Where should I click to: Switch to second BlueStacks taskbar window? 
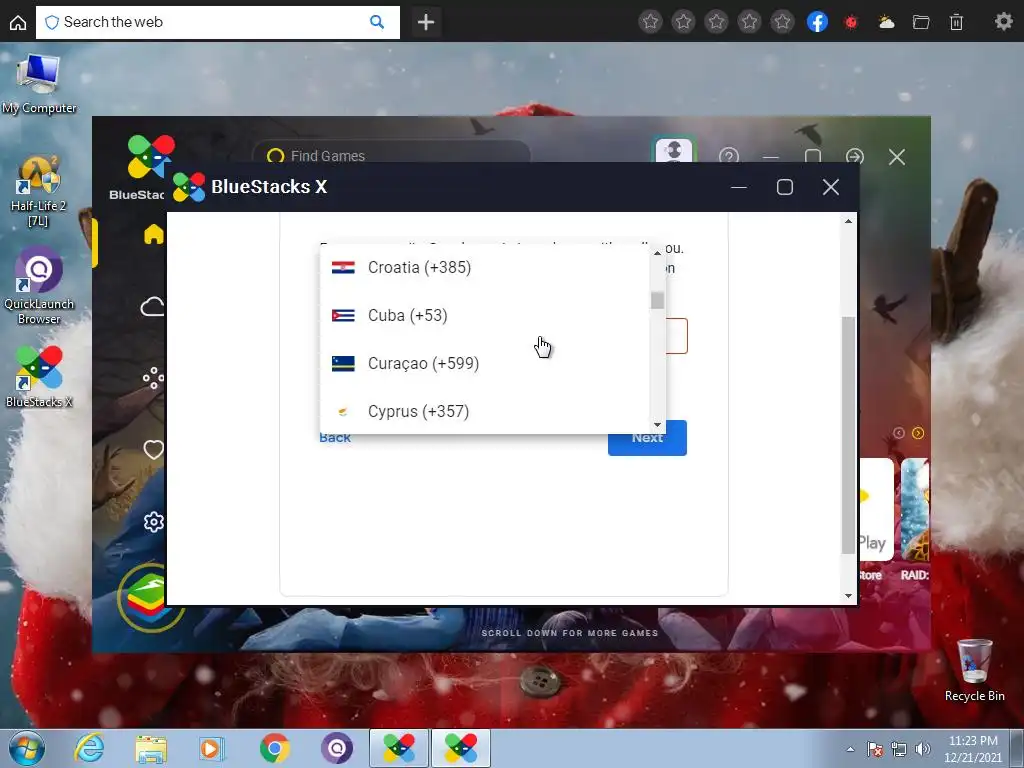pyautogui.click(x=460, y=748)
